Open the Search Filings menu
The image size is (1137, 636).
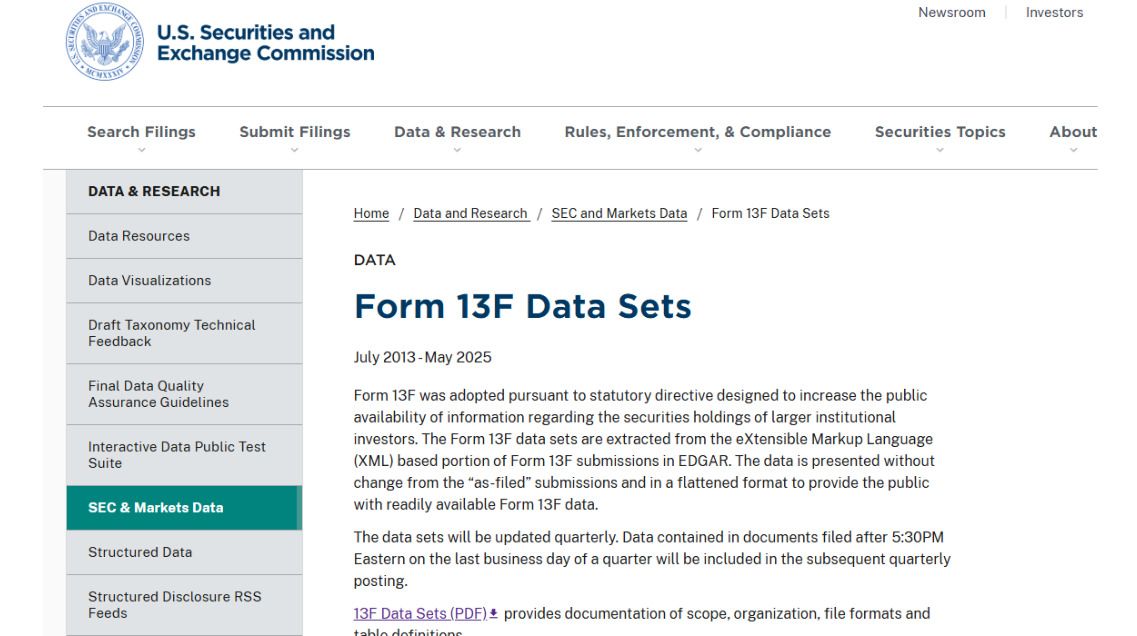tap(141, 131)
